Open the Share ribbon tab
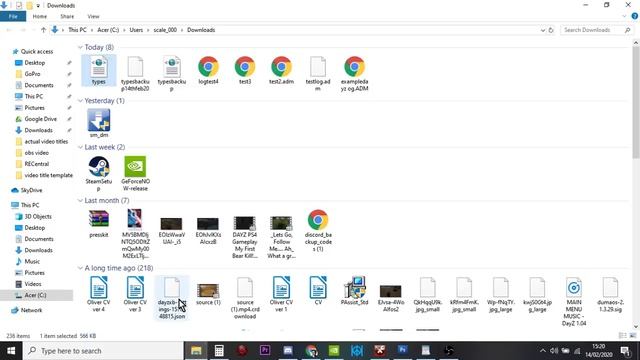Viewport: 640px width, 360px height. coord(67,16)
